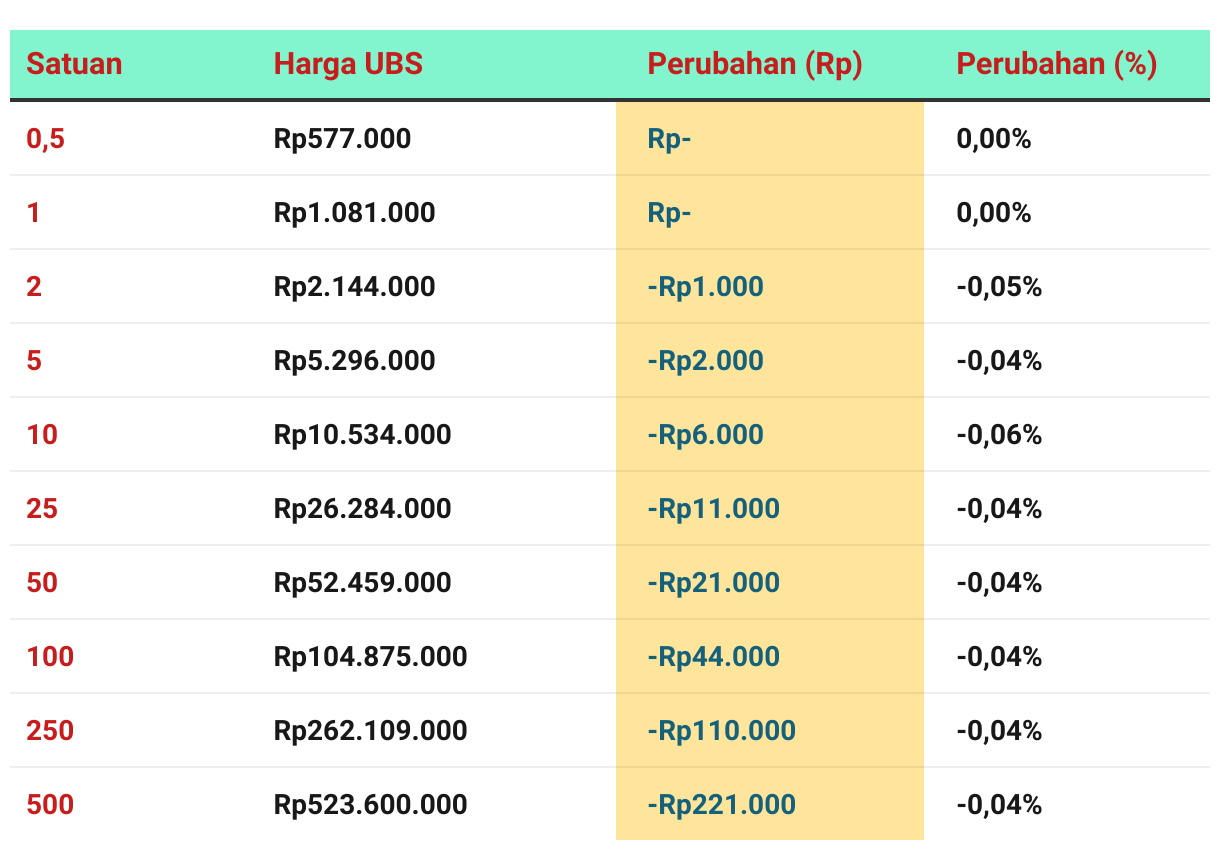Select the Perubahan (Rp) column header
The height and width of the screenshot is (850, 1220).
tap(755, 64)
